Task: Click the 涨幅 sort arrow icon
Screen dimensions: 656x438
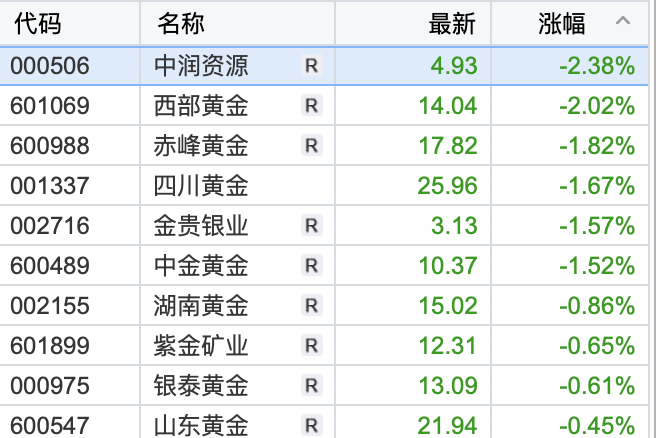Action: pos(623,20)
